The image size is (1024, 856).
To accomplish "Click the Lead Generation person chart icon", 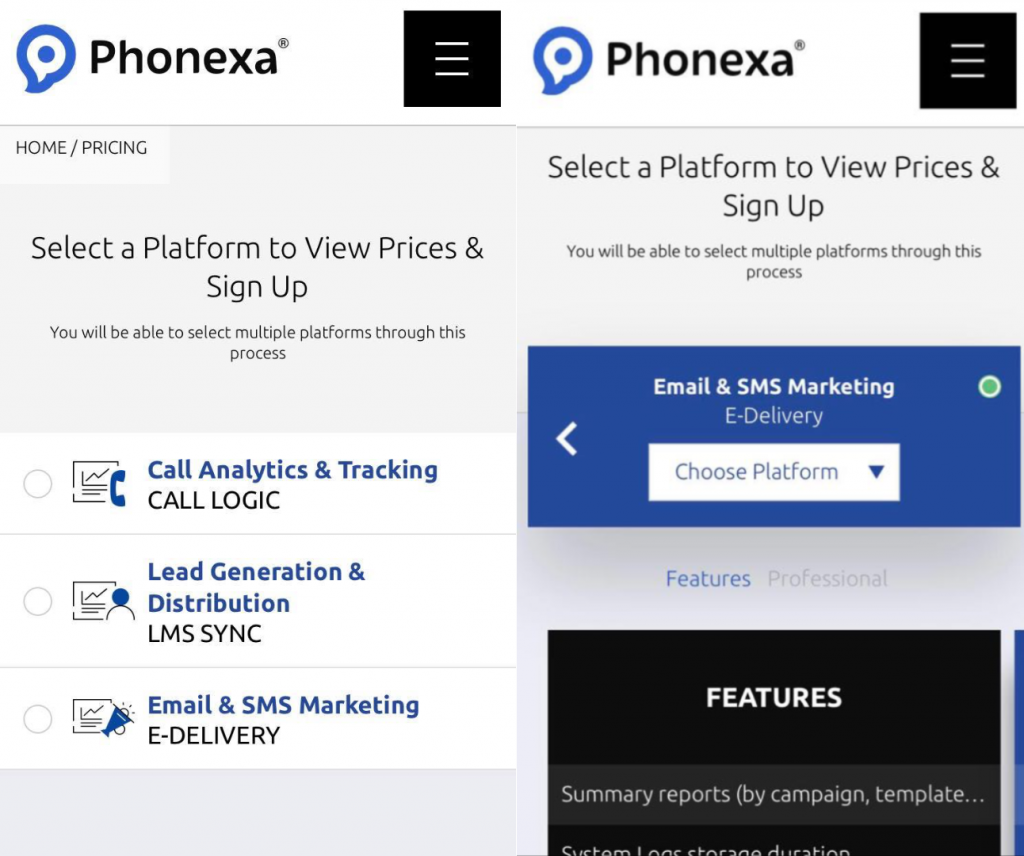I will pos(103,601).
